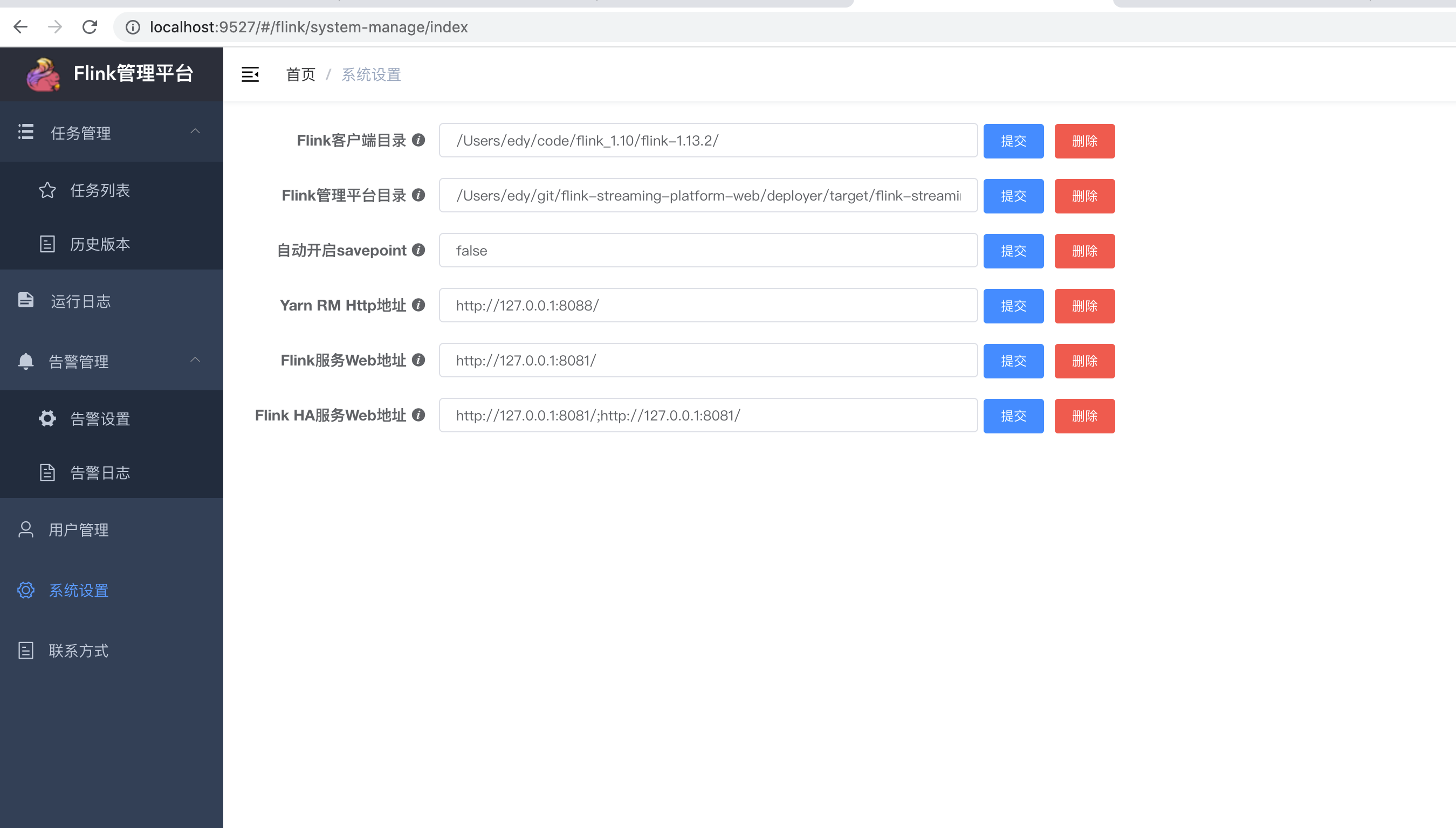Focus the Flink管理平台目录 input field
The width and height of the screenshot is (1456, 828).
(x=708, y=196)
